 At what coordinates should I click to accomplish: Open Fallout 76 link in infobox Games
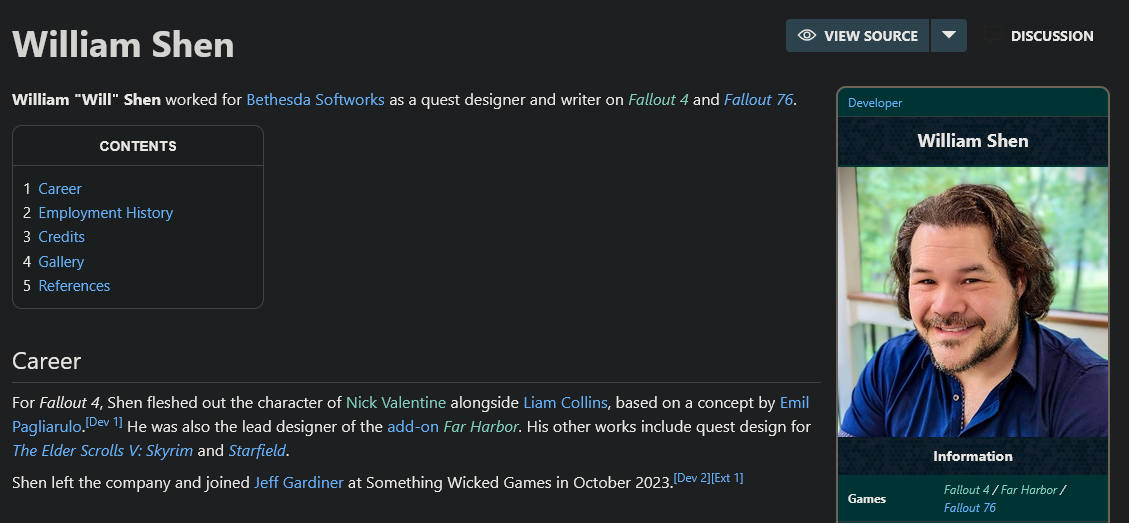pos(969,508)
